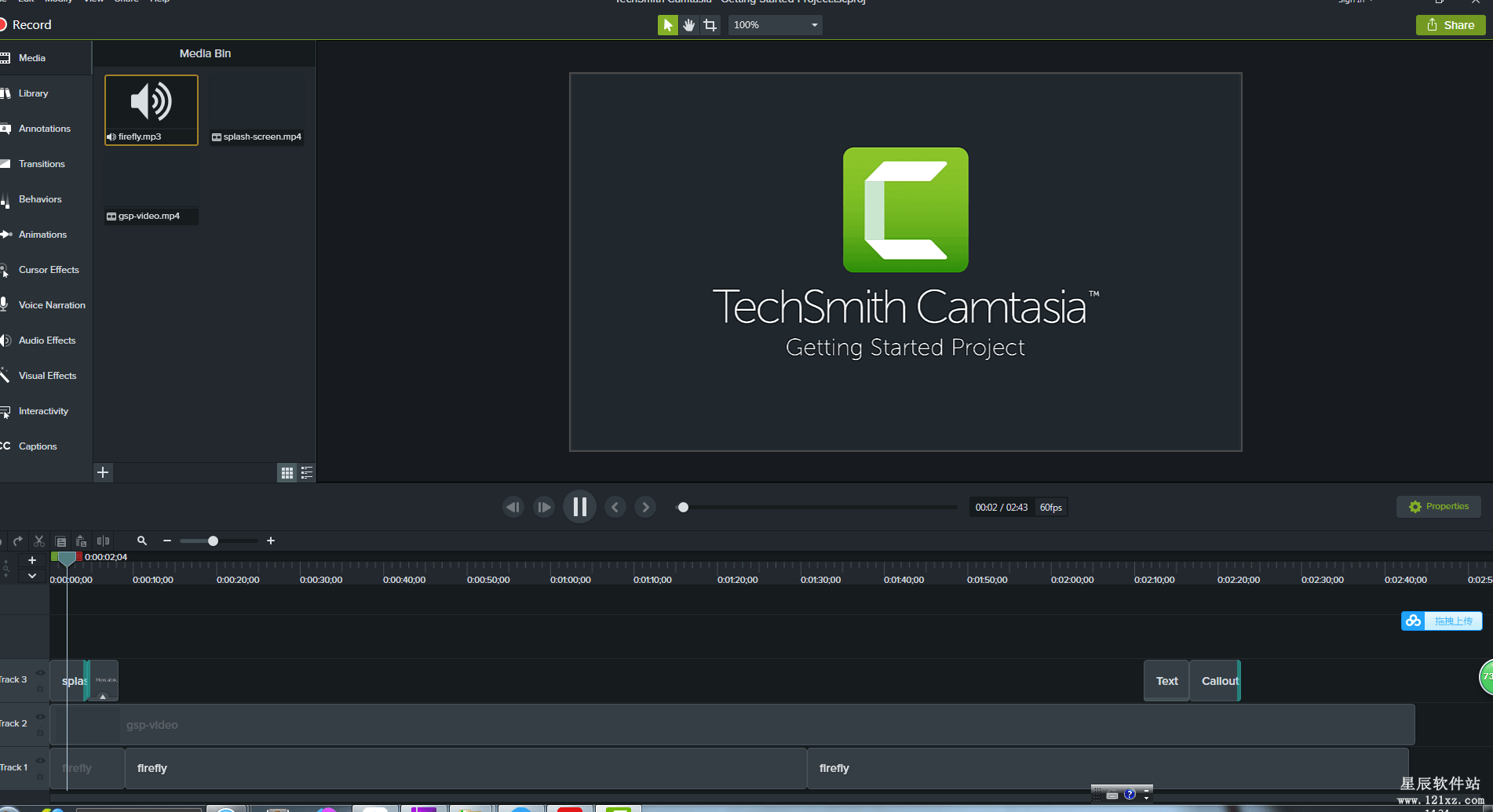This screenshot has width=1493, height=812.
Task: Activate the Pan hand tool
Action: tap(688, 25)
